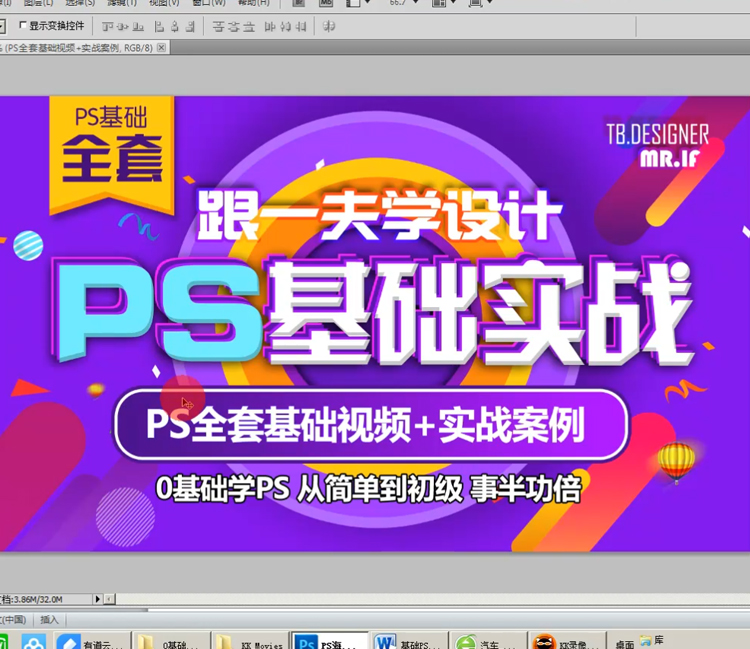Viewport: 750px width, 649px height.
Task: Open the 选择(S) menu
Action: click(x=80, y=3)
